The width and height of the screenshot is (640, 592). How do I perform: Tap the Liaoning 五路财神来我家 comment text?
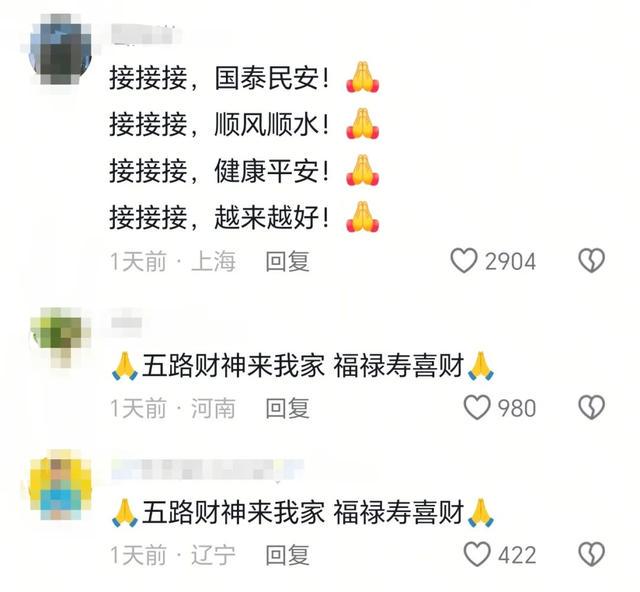[x=302, y=512]
